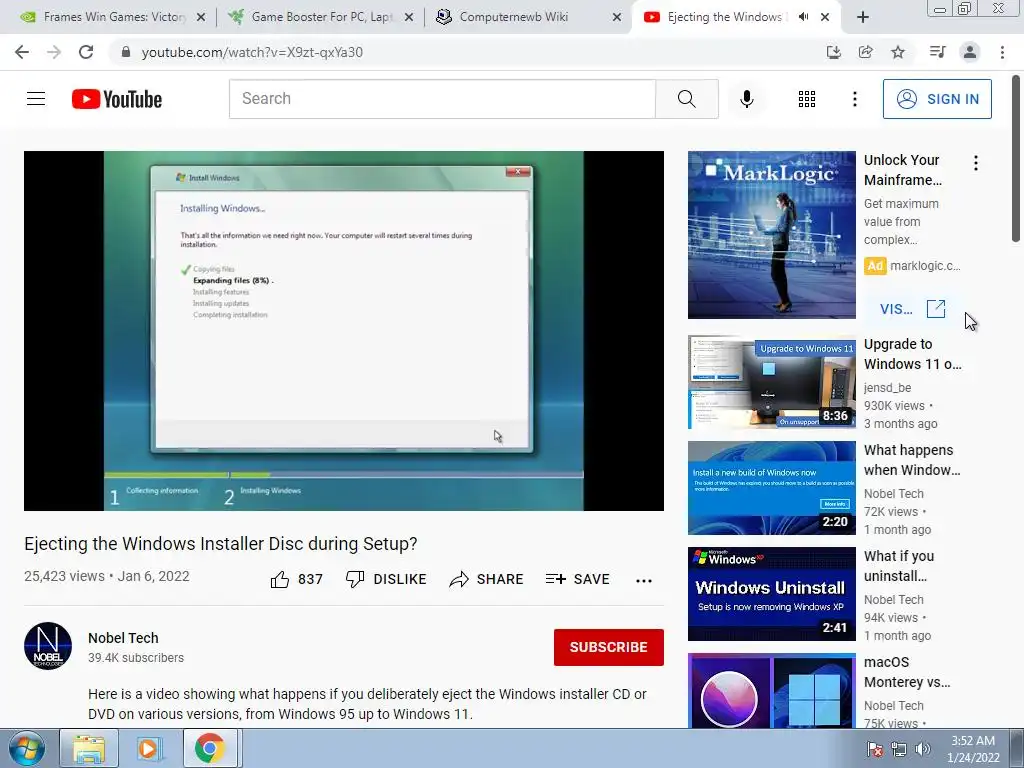Click the share page icon in address bar
Image resolution: width=1024 pixels, height=768 pixels.
[x=865, y=52]
